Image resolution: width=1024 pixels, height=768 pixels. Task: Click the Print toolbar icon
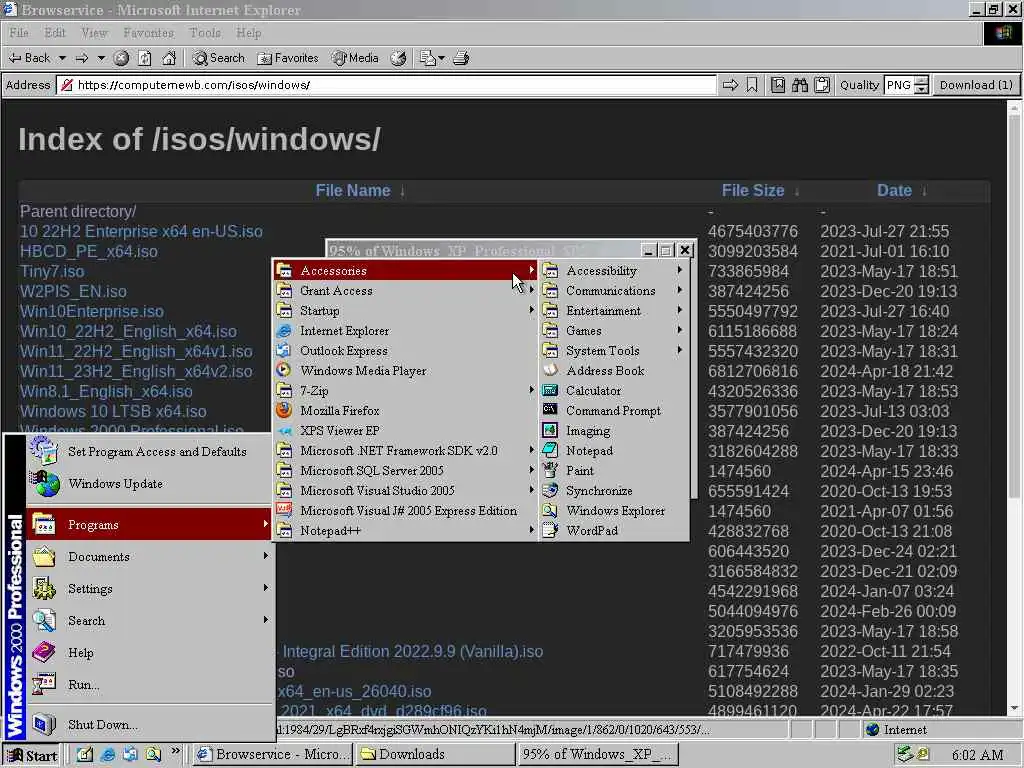[x=461, y=58]
